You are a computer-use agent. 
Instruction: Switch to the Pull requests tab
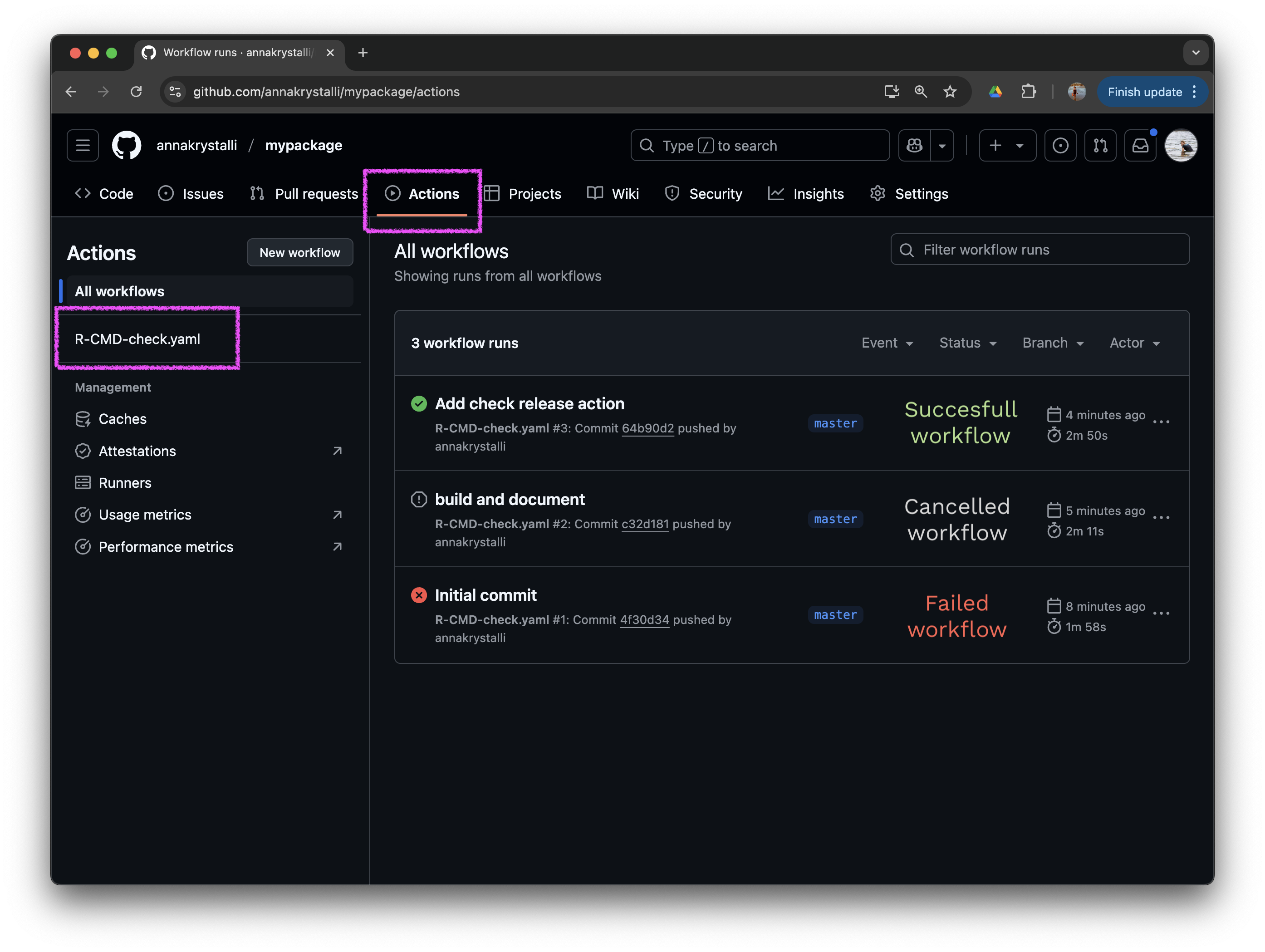(x=304, y=194)
